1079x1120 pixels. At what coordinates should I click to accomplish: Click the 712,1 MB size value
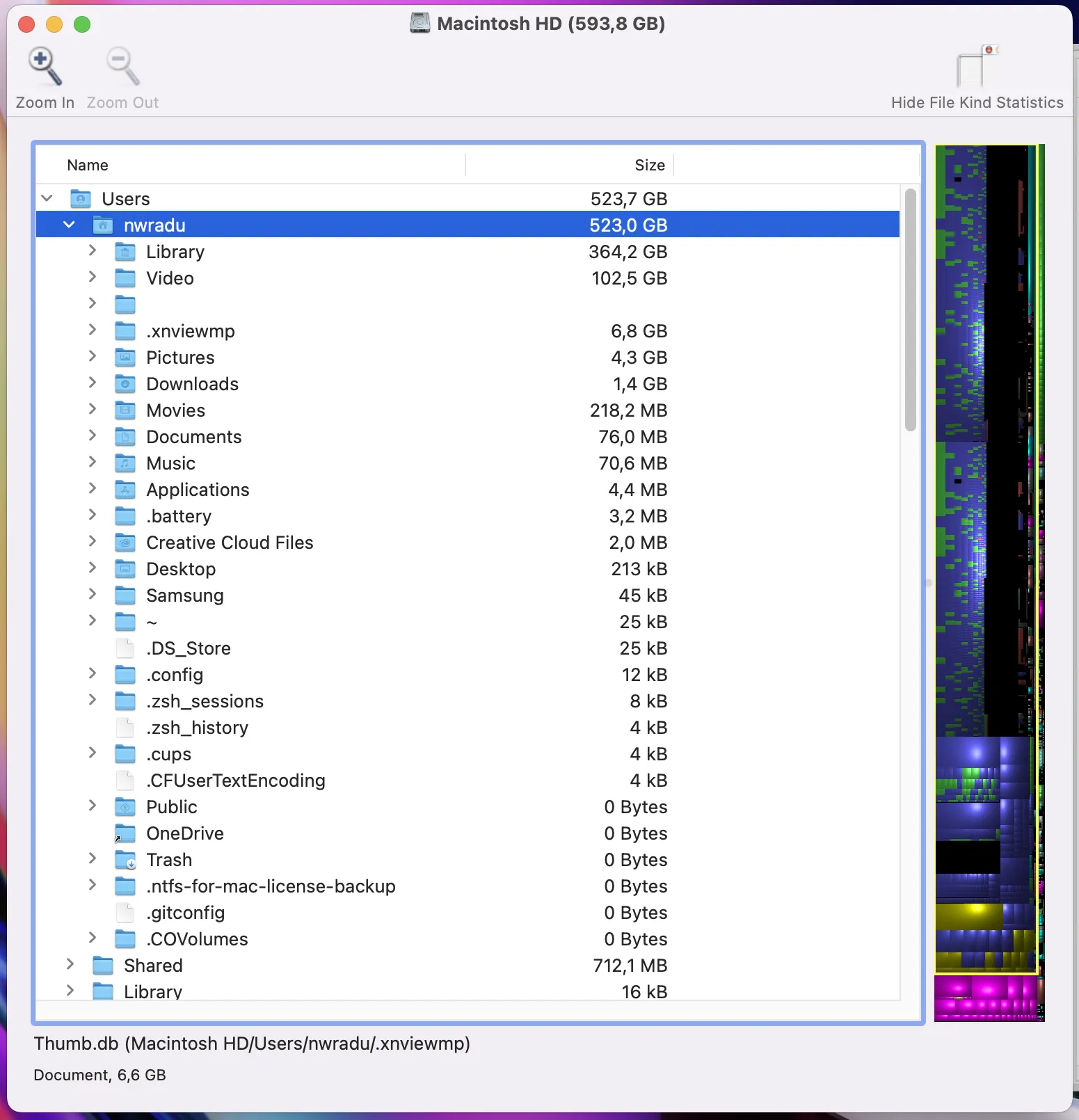(x=630, y=966)
